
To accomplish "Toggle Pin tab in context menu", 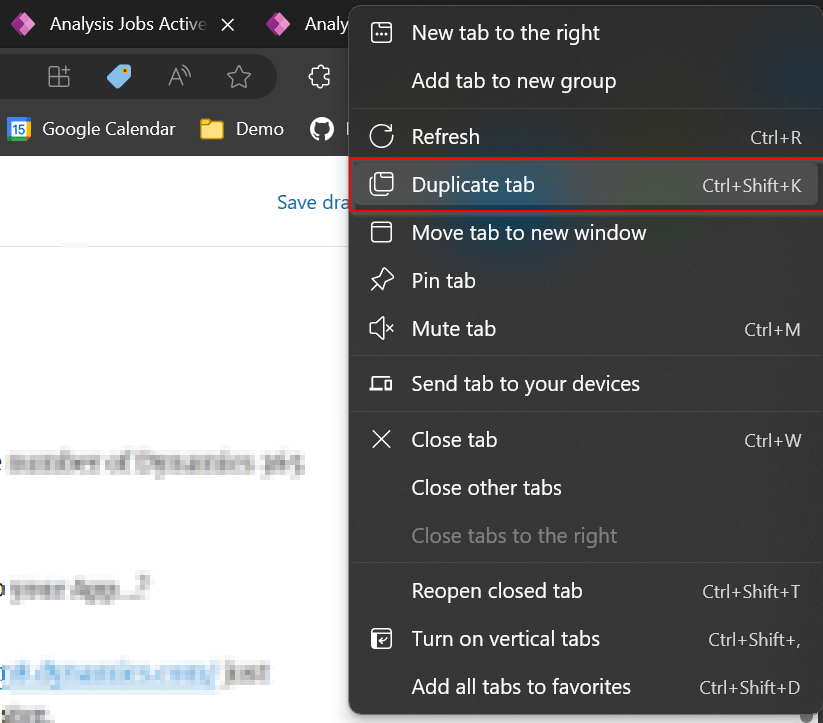I will click(x=443, y=281).
